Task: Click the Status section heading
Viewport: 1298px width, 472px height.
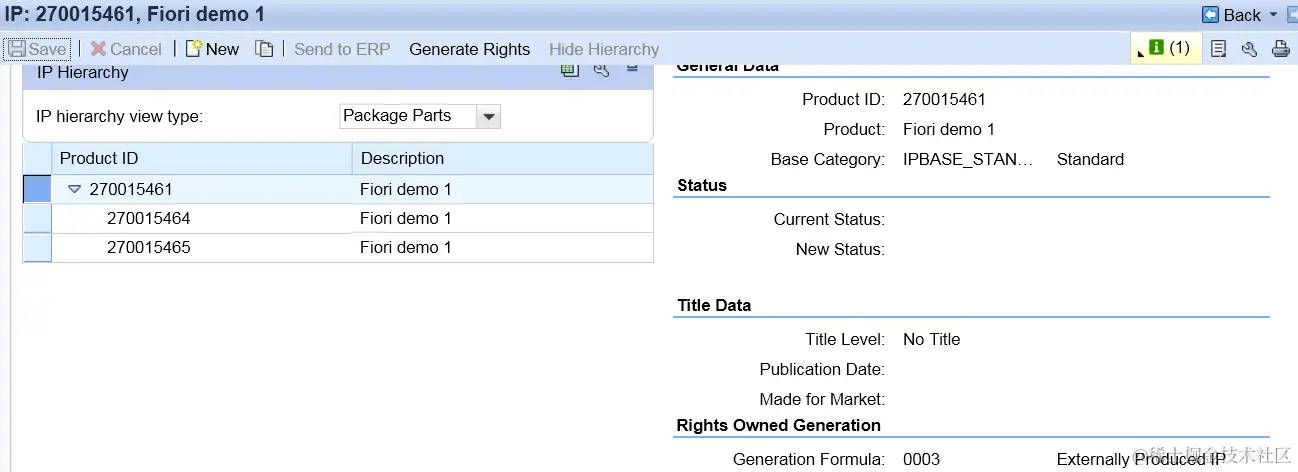Action: point(702,185)
